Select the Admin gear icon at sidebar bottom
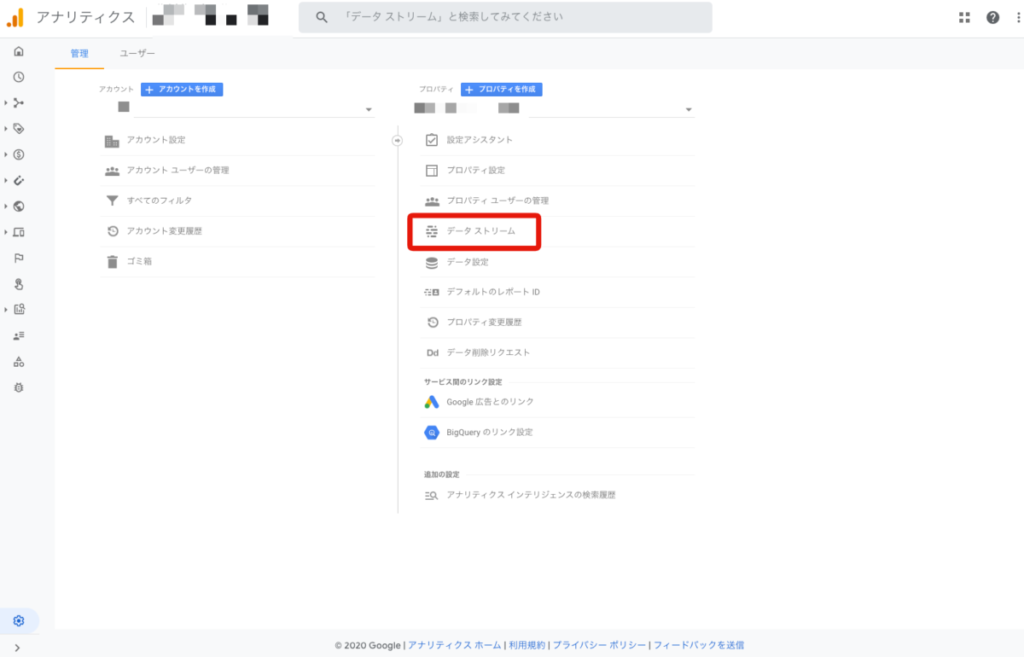Viewport: 1024px width, 657px height. coord(19,621)
